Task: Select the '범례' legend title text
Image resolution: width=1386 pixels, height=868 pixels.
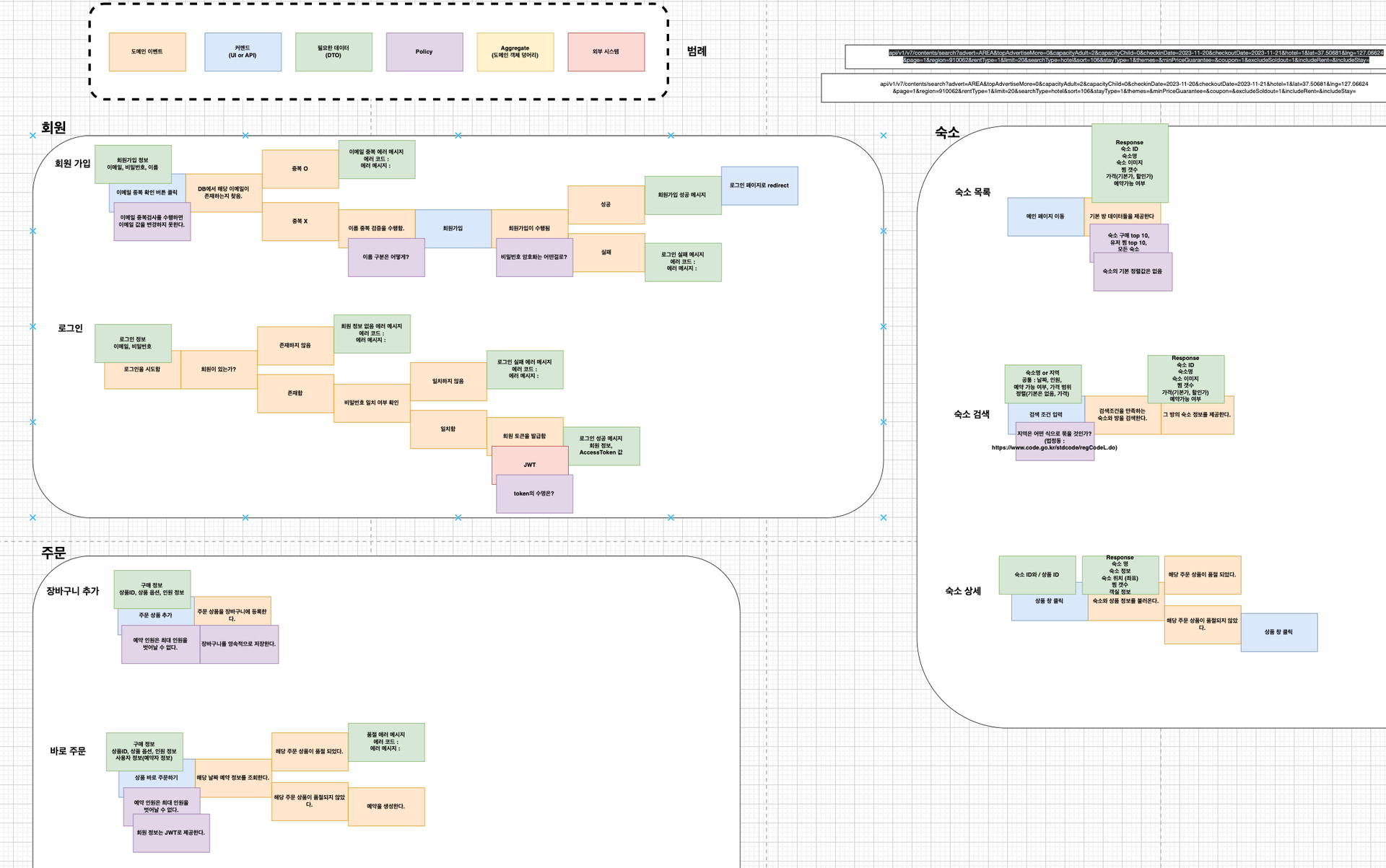Action: click(697, 51)
